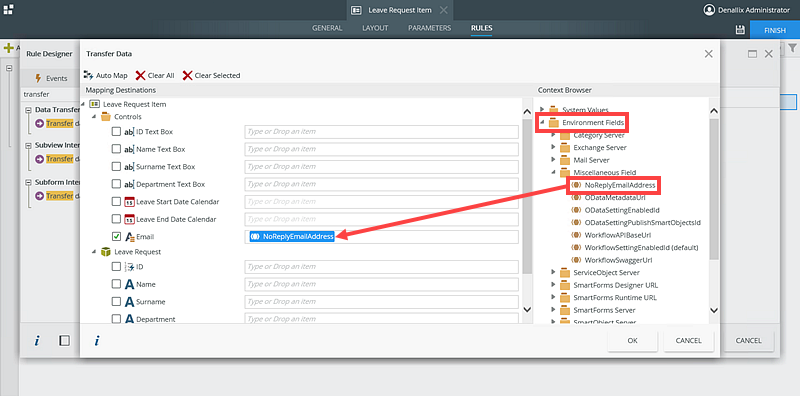The width and height of the screenshot is (800, 396).
Task: Enable the Leave Start Date Calendar checkbox
Action: (x=116, y=202)
